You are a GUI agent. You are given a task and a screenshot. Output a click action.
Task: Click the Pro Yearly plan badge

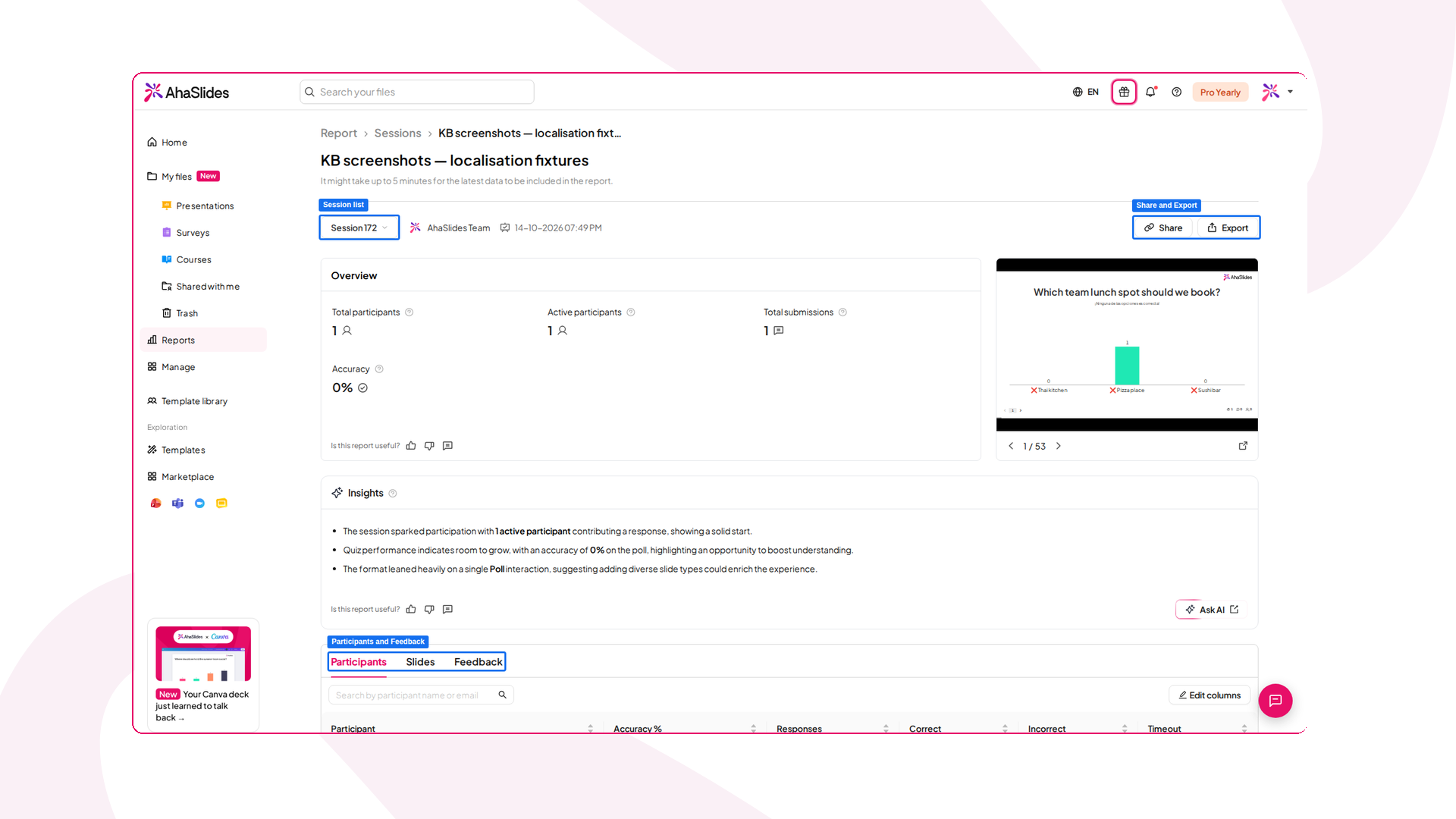[x=1220, y=93]
